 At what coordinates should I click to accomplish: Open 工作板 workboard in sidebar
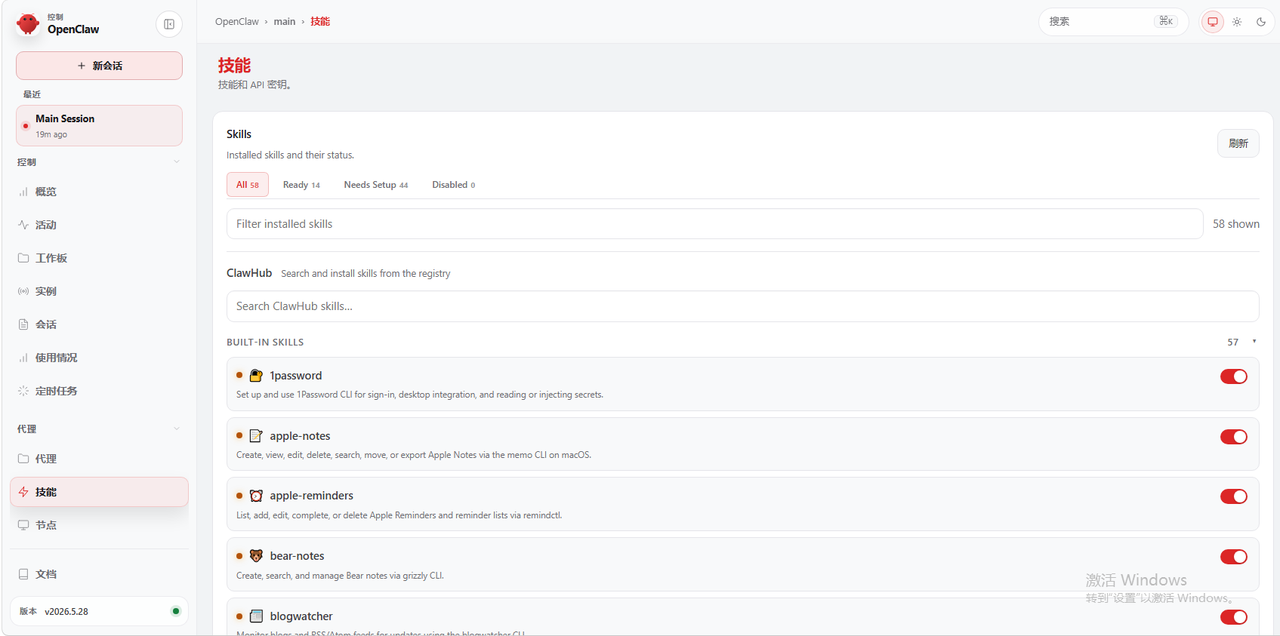coord(99,258)
